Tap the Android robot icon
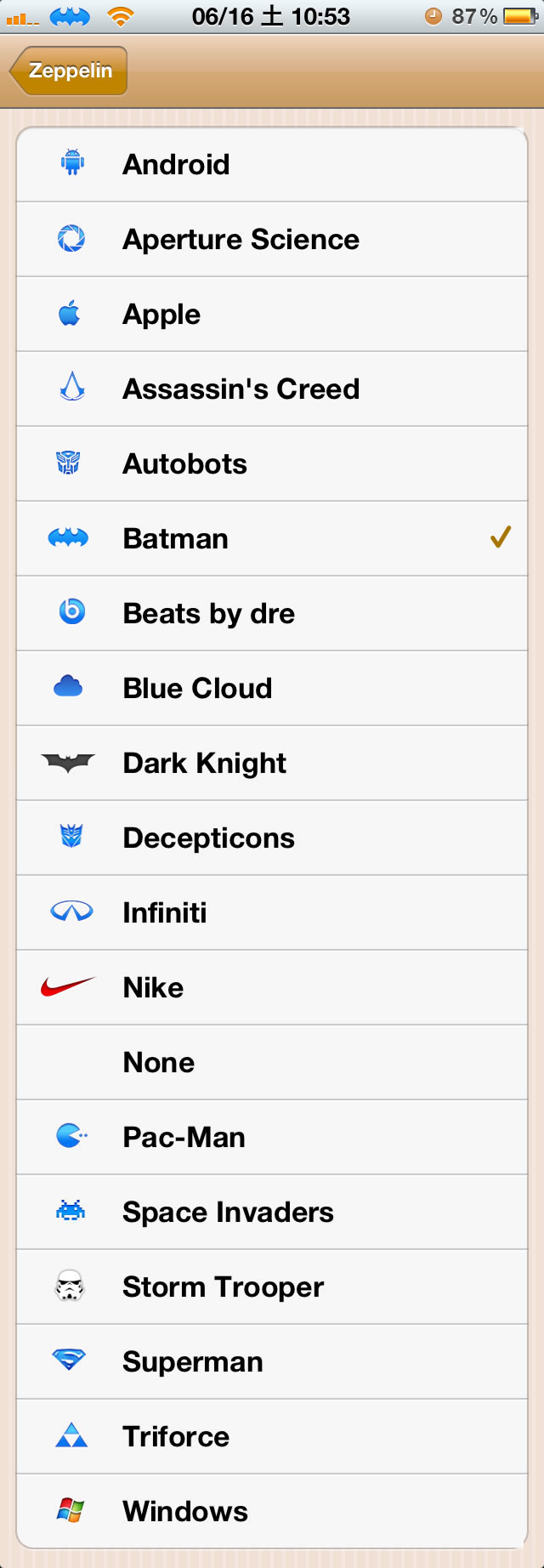544x1568 pixels. (x=72, y=164)
